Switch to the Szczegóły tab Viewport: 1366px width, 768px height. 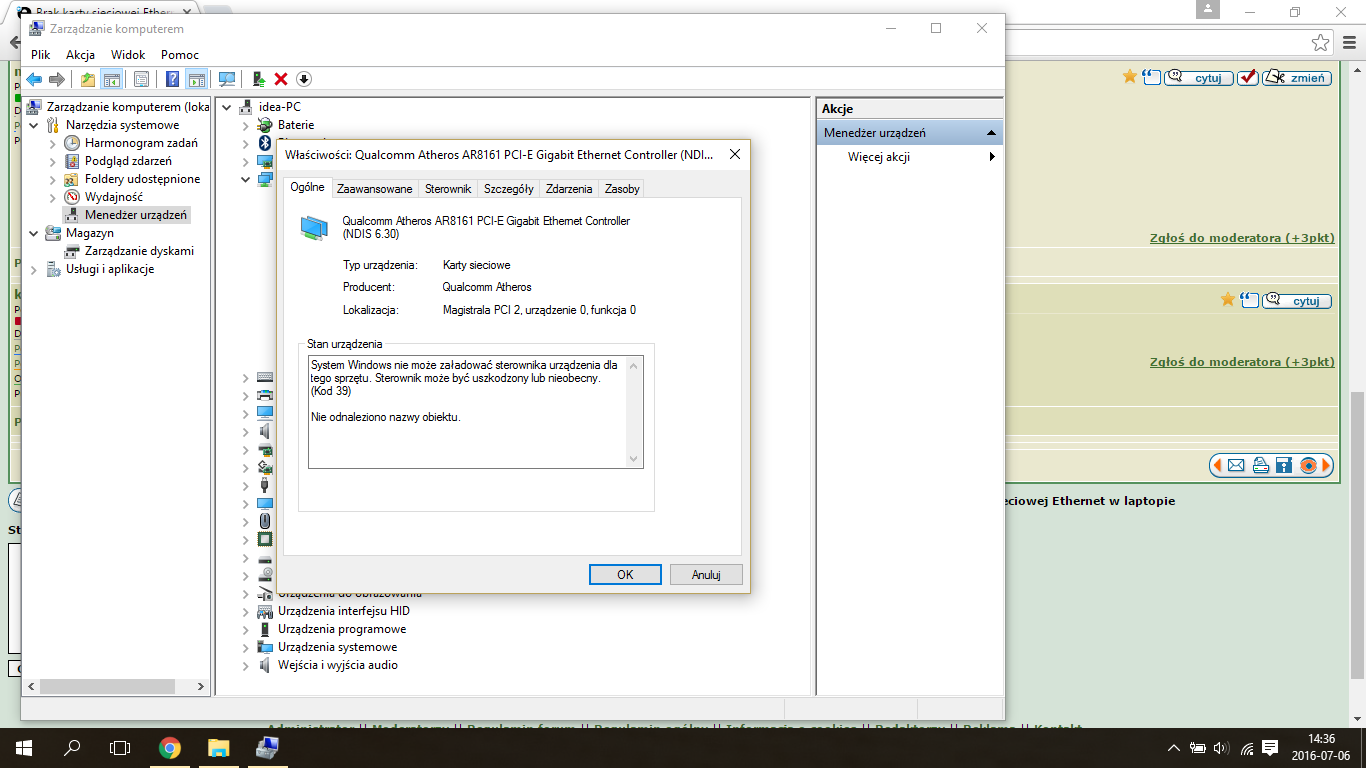[x=509, y=189]
